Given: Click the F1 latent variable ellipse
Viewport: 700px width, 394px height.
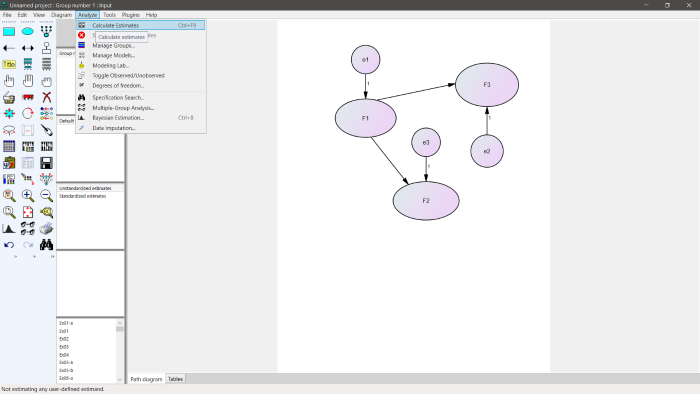Looking at the screenshot, I should [366, 118].
